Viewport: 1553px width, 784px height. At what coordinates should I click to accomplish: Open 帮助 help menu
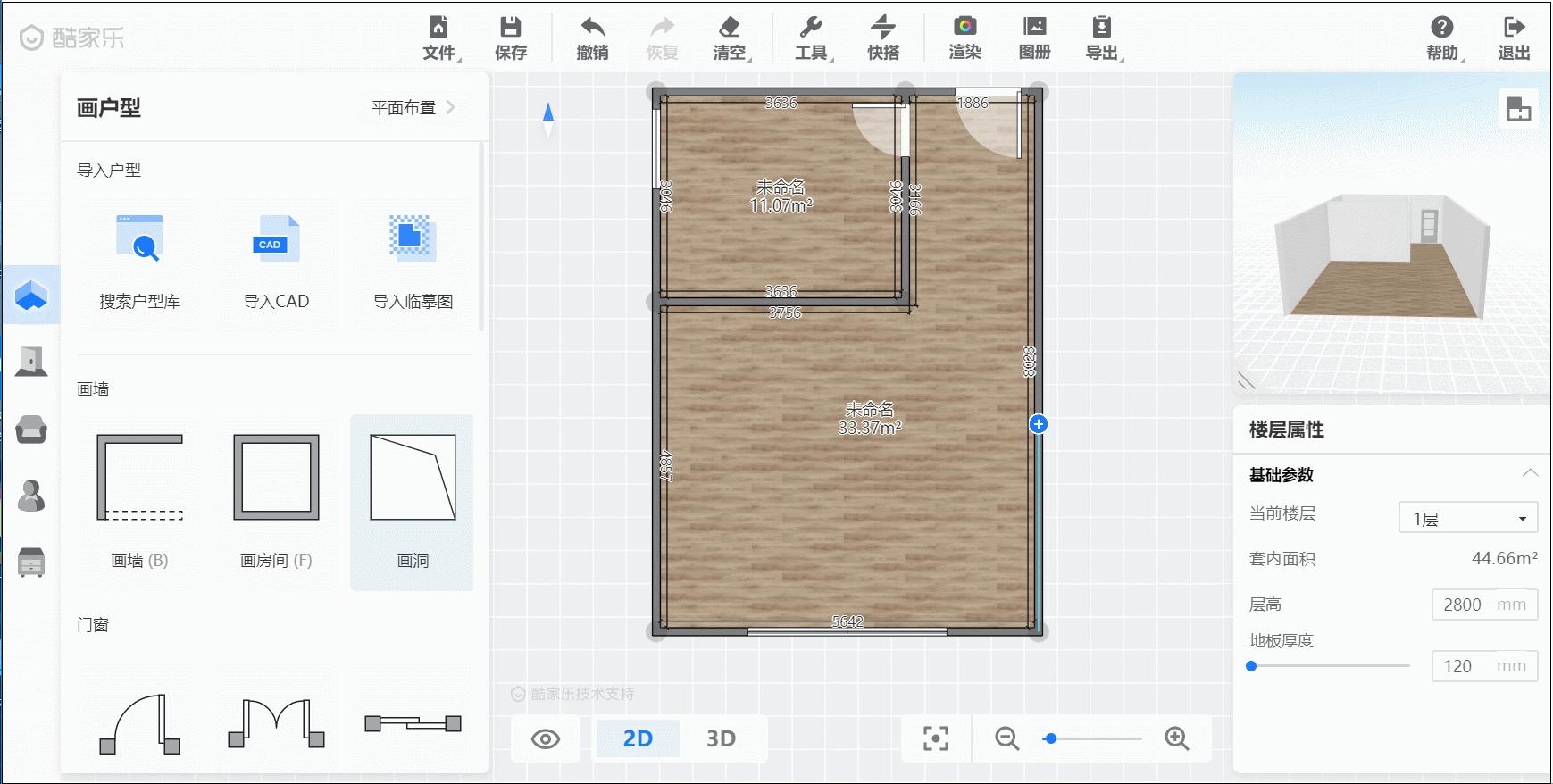[x=1443, y=38]
